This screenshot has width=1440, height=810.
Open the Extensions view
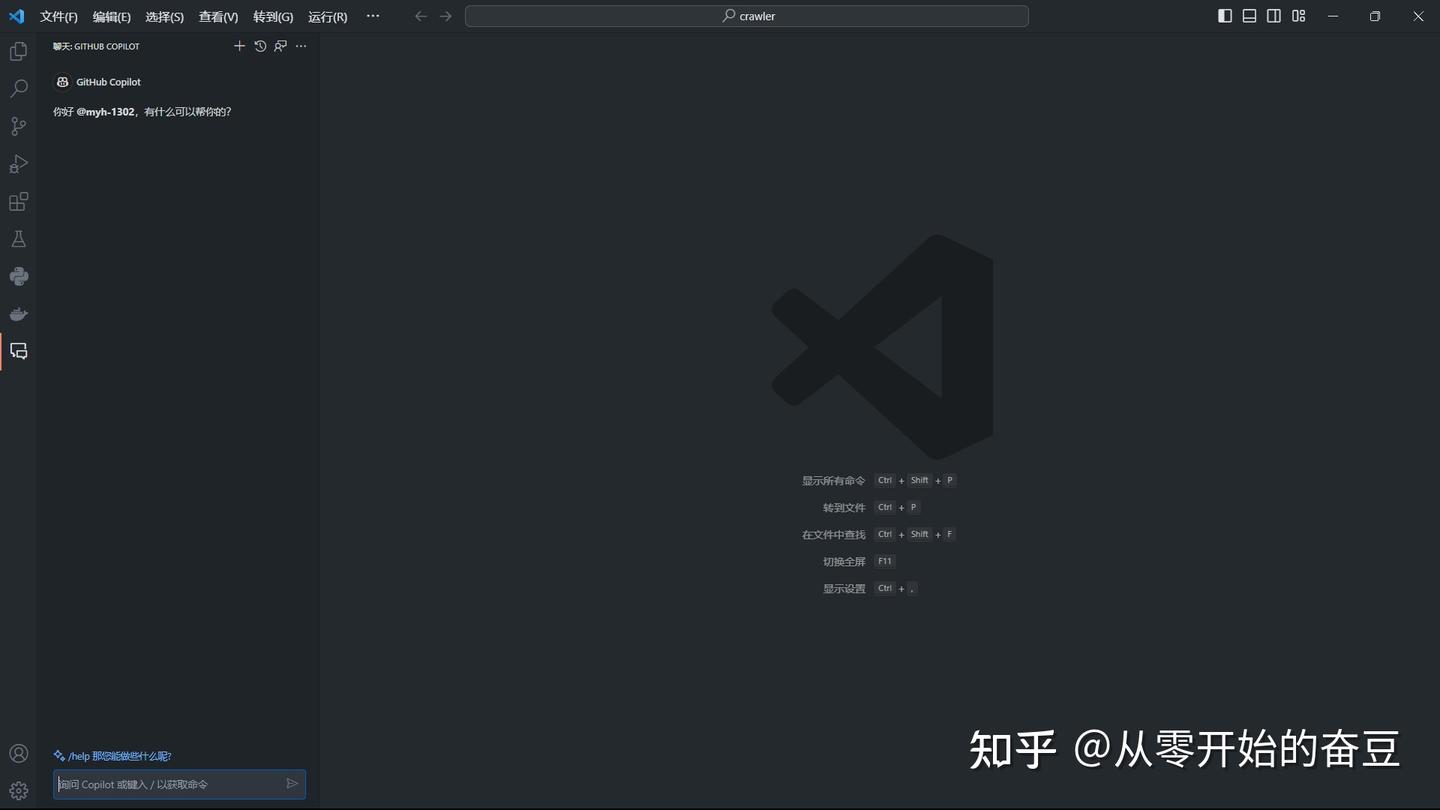coord(18,201)
